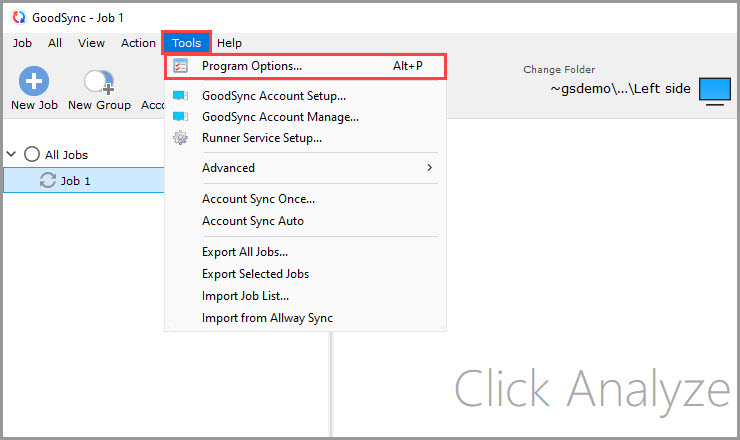The image size is (740, 440).
Task: Click Import from Allway Sync
Action: pos(267,318)
